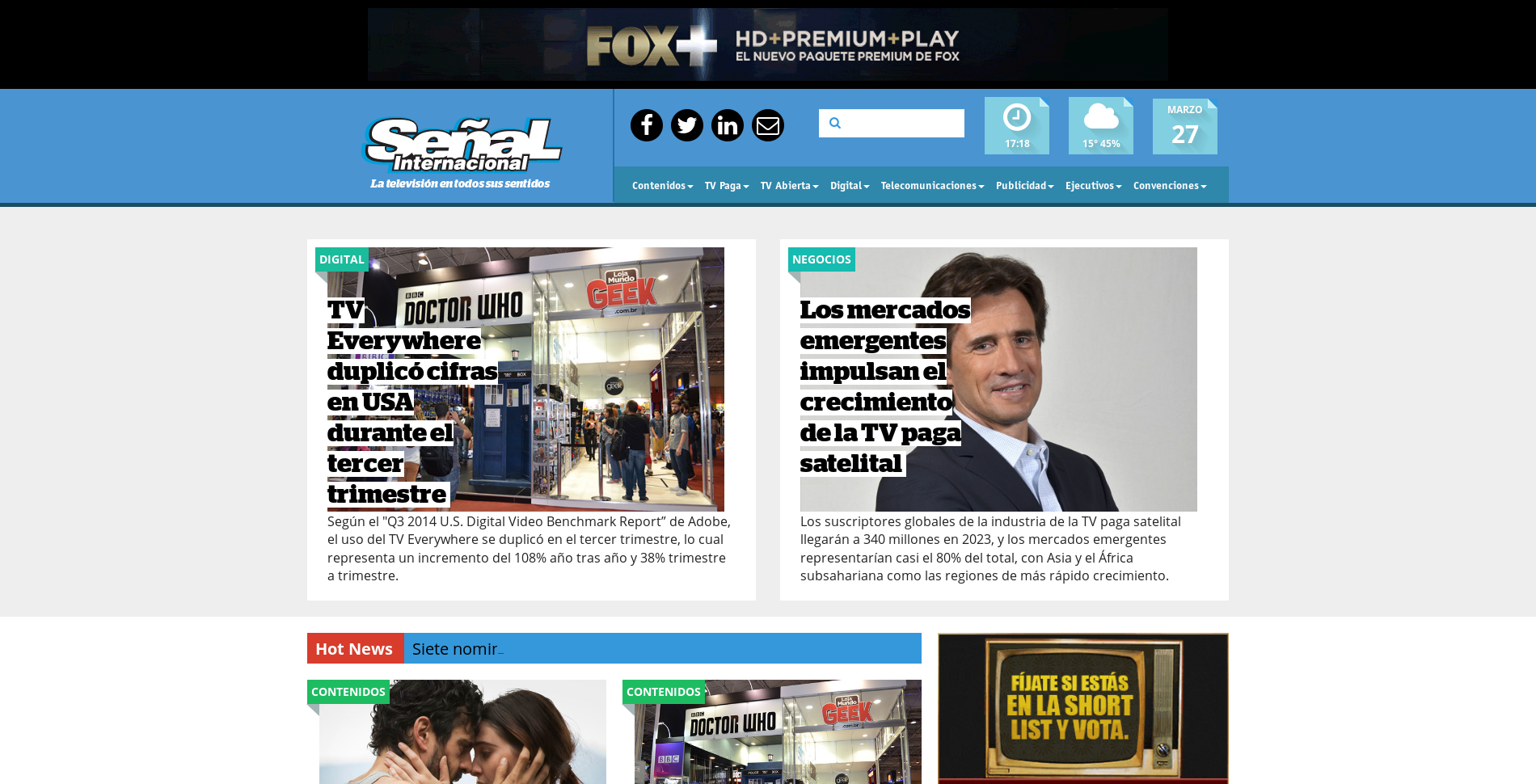
Task: Click the Twitter bird icon
Action: [686, 125]
